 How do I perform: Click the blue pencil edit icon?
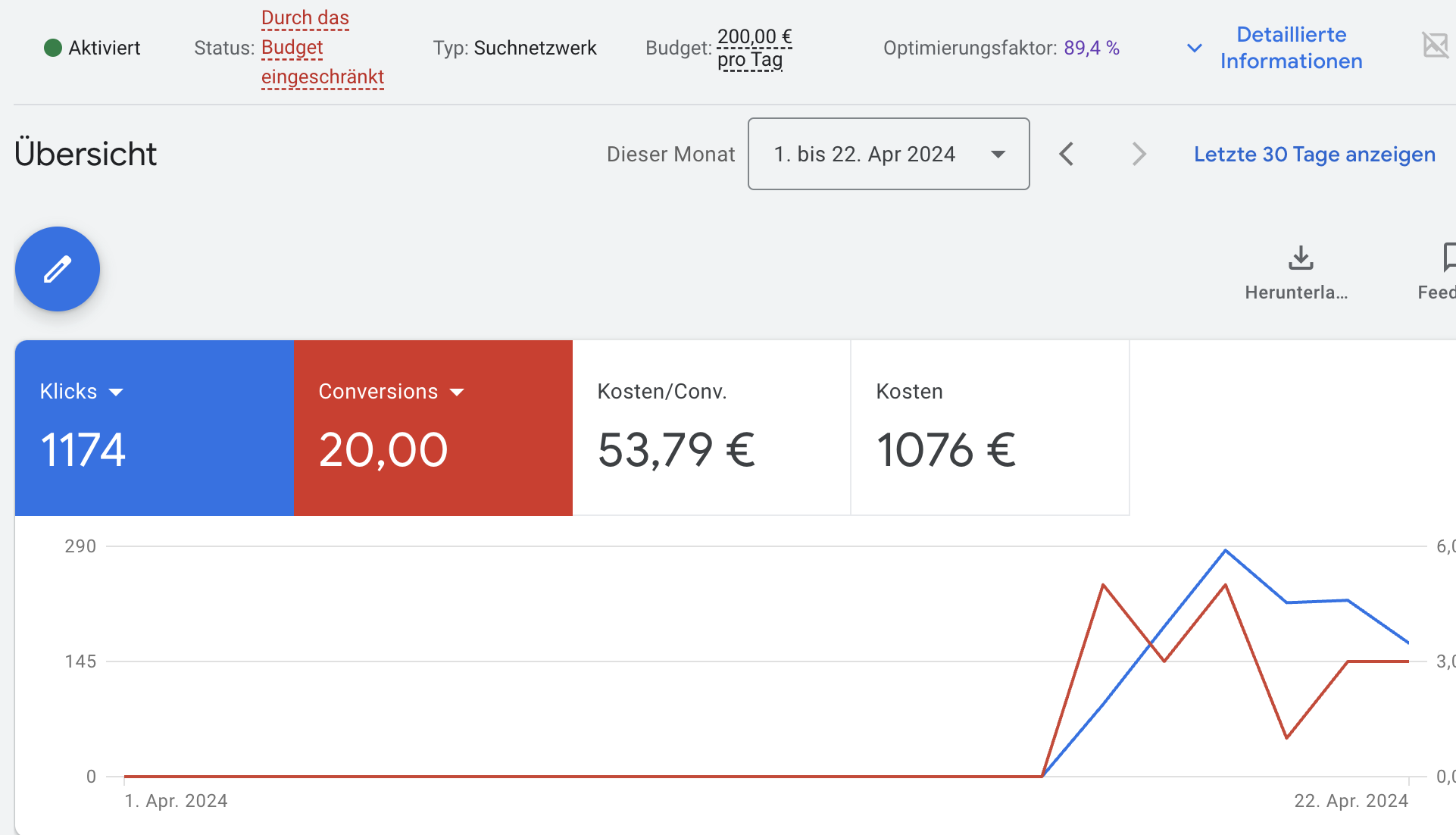tap(57, 269)
